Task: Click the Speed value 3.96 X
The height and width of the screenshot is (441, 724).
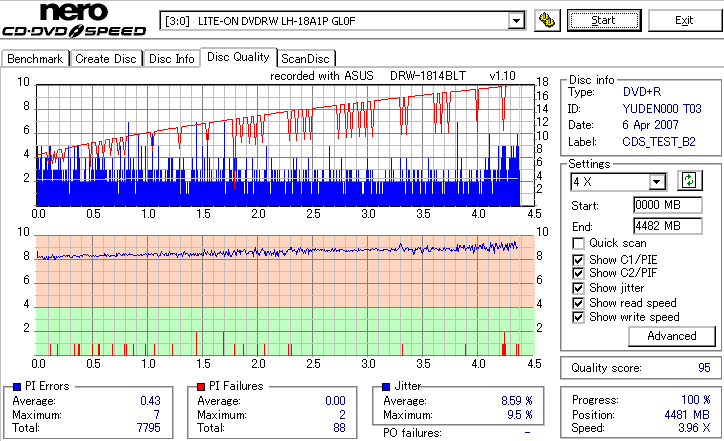Action: pos(694,428)
